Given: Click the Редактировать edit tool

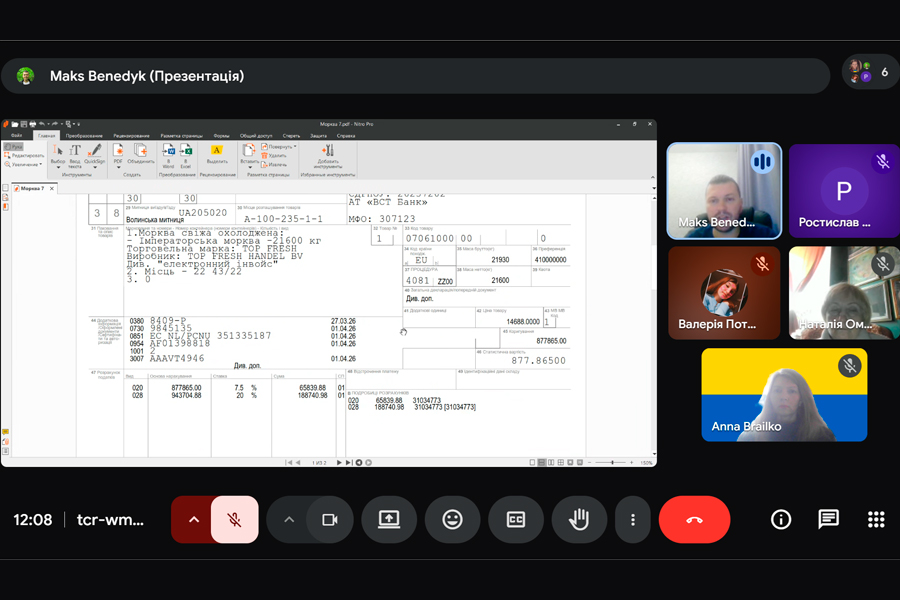Looking at the screenshot, I should click(24, 156).
